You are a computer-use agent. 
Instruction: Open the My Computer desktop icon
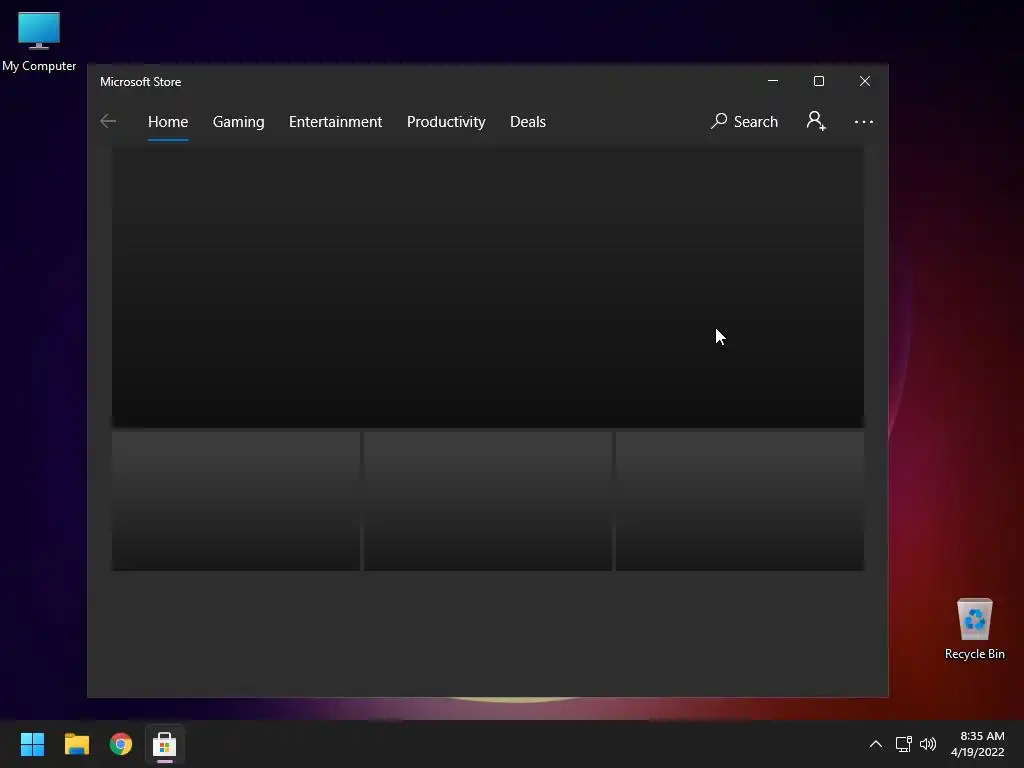[39, 42]
